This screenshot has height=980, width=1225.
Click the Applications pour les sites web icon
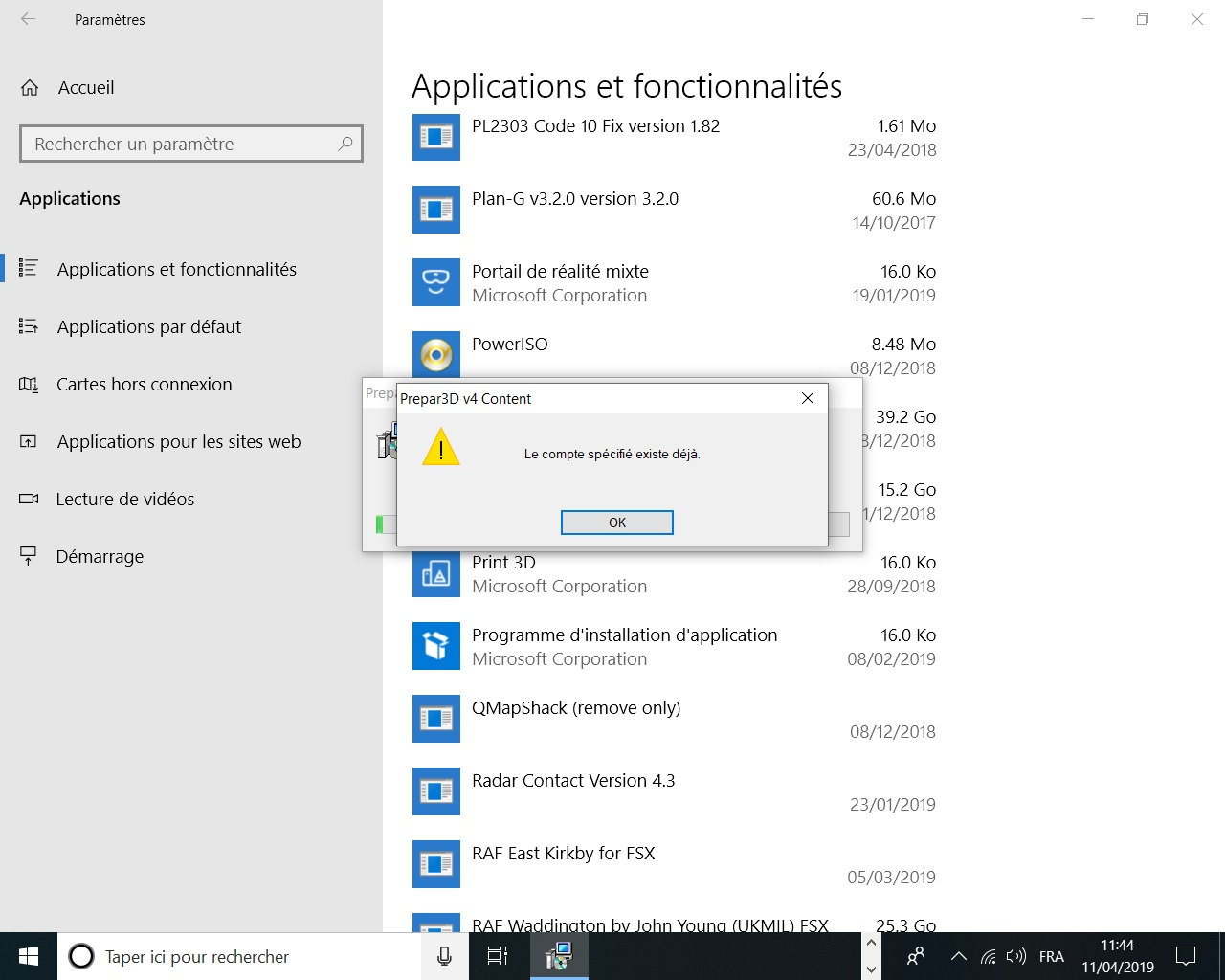pyautogui.click(x=29, y=441)
